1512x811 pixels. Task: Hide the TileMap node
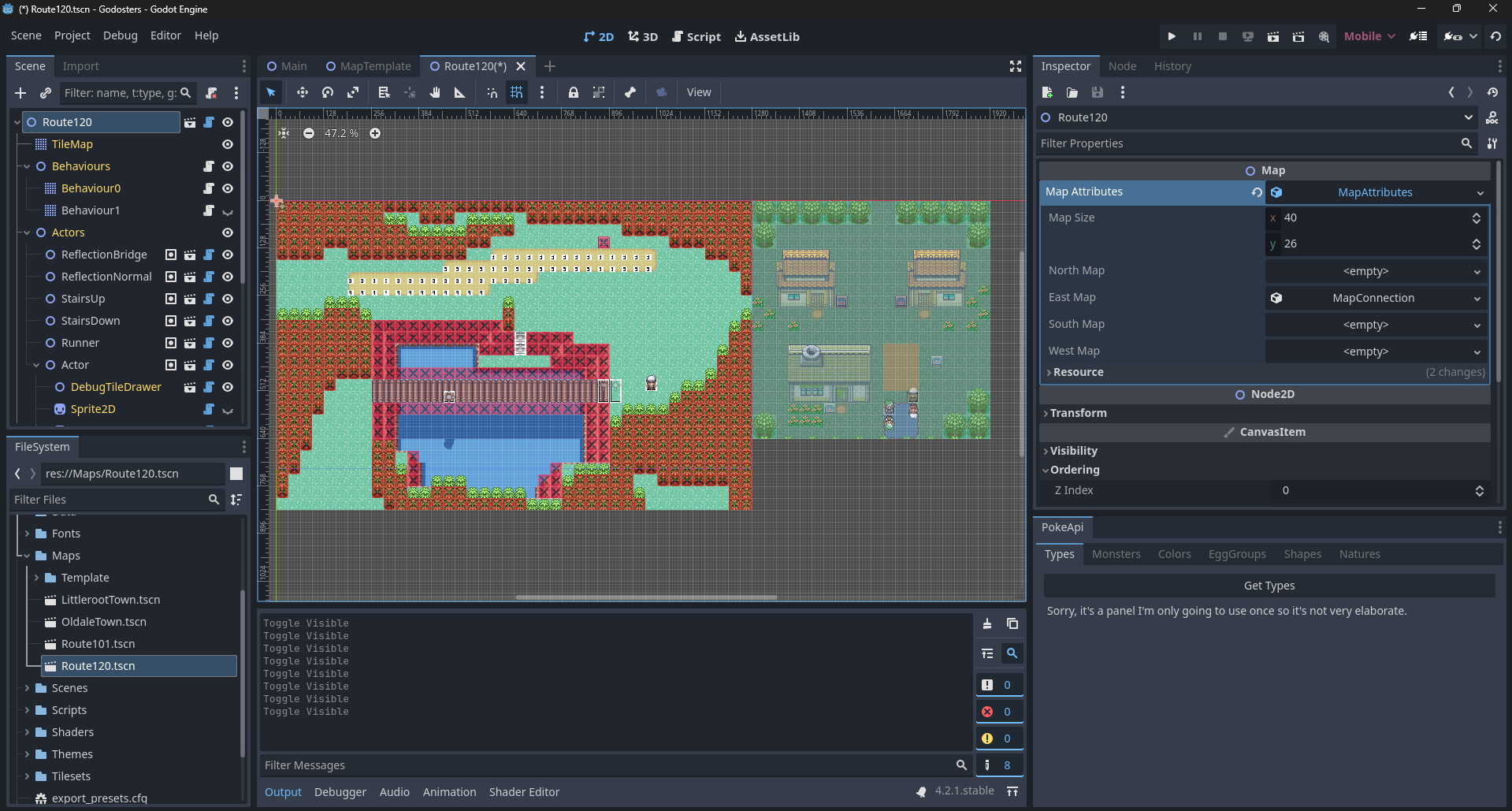click(228, 144)
